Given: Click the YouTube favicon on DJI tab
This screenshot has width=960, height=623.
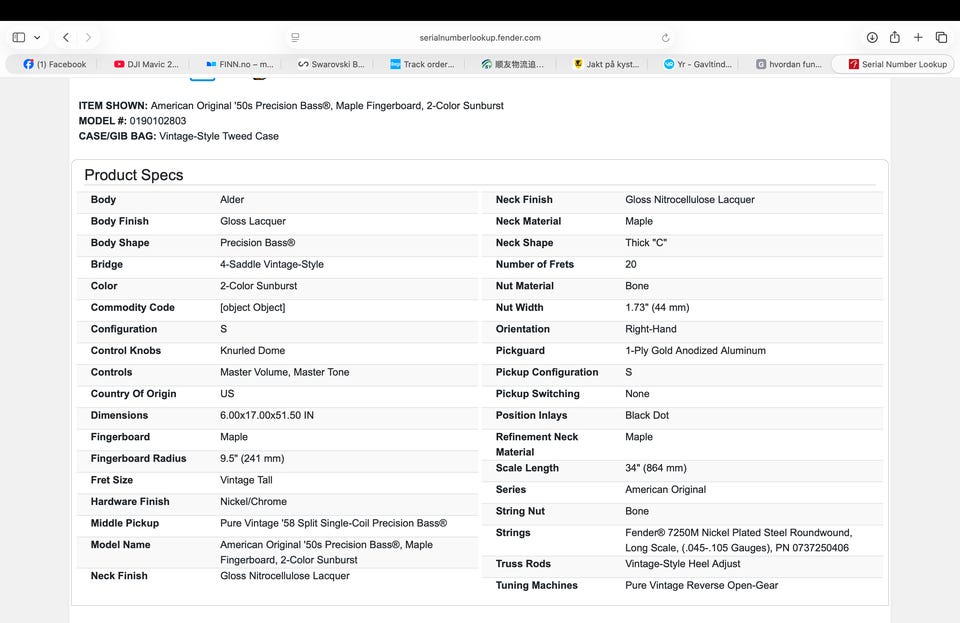Looking at the screenshot, I should click(x=119, y=64).
